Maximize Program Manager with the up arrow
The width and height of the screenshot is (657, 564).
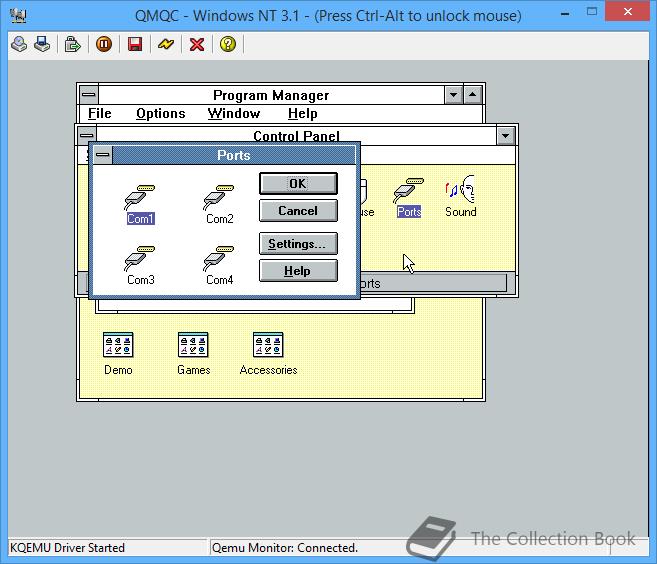pos(473,95)
